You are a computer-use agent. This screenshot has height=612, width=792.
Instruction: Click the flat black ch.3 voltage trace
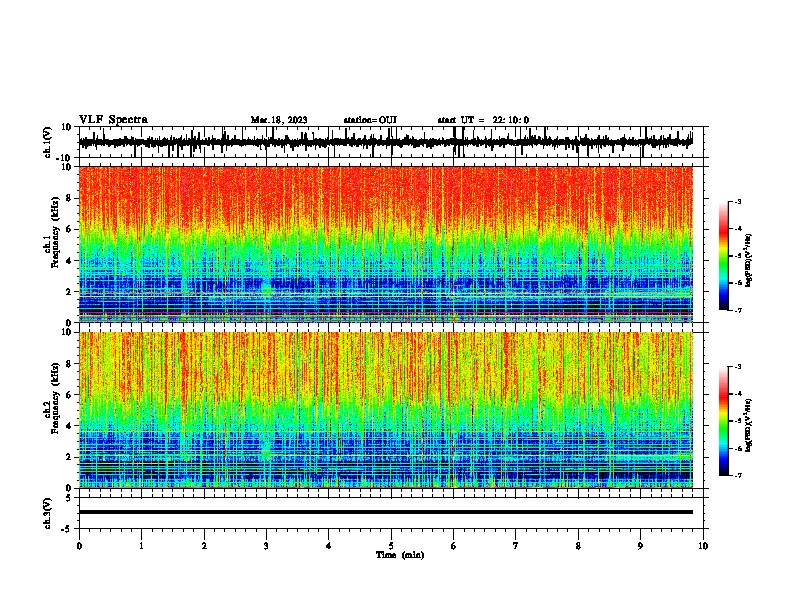(385, 512)
